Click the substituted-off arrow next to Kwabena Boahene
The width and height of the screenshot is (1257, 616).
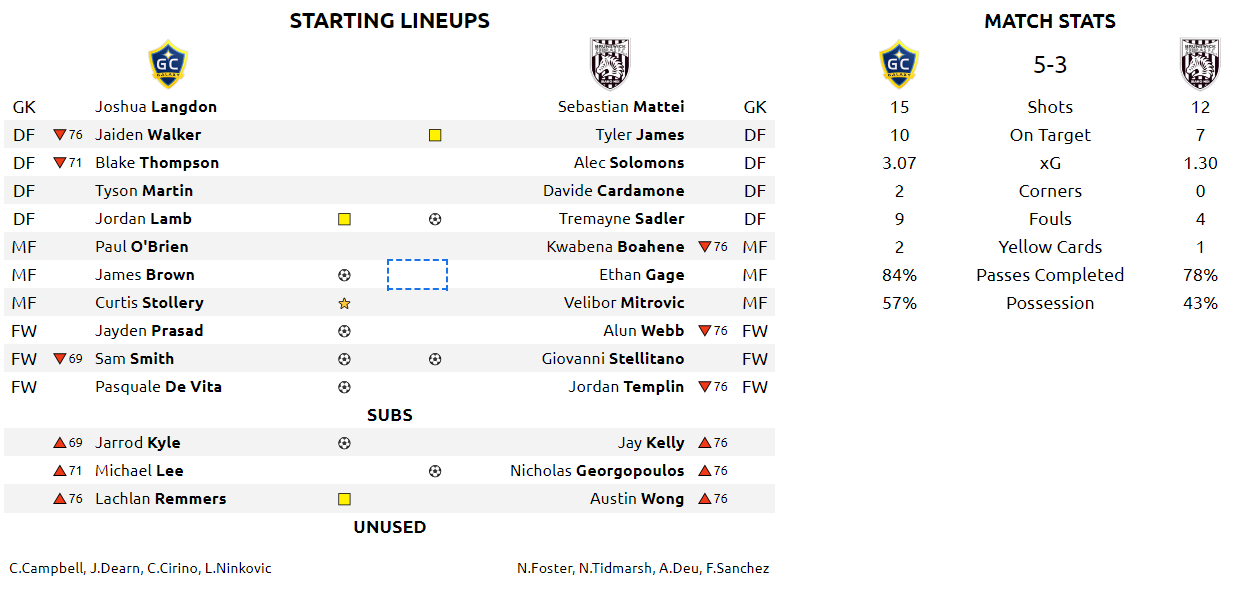705,247
